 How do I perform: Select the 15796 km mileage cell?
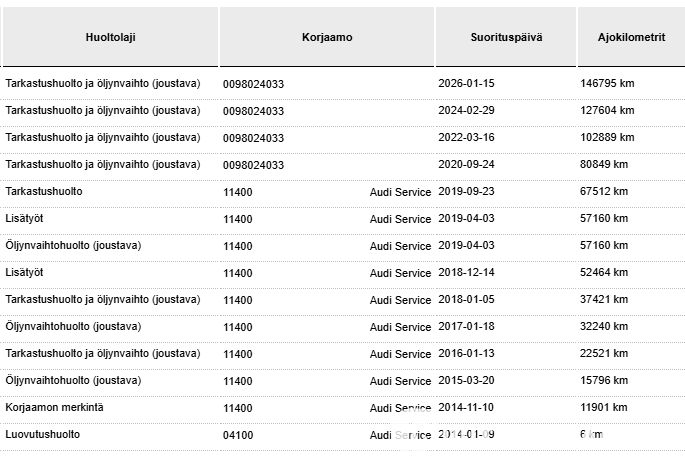coord(605,381)
